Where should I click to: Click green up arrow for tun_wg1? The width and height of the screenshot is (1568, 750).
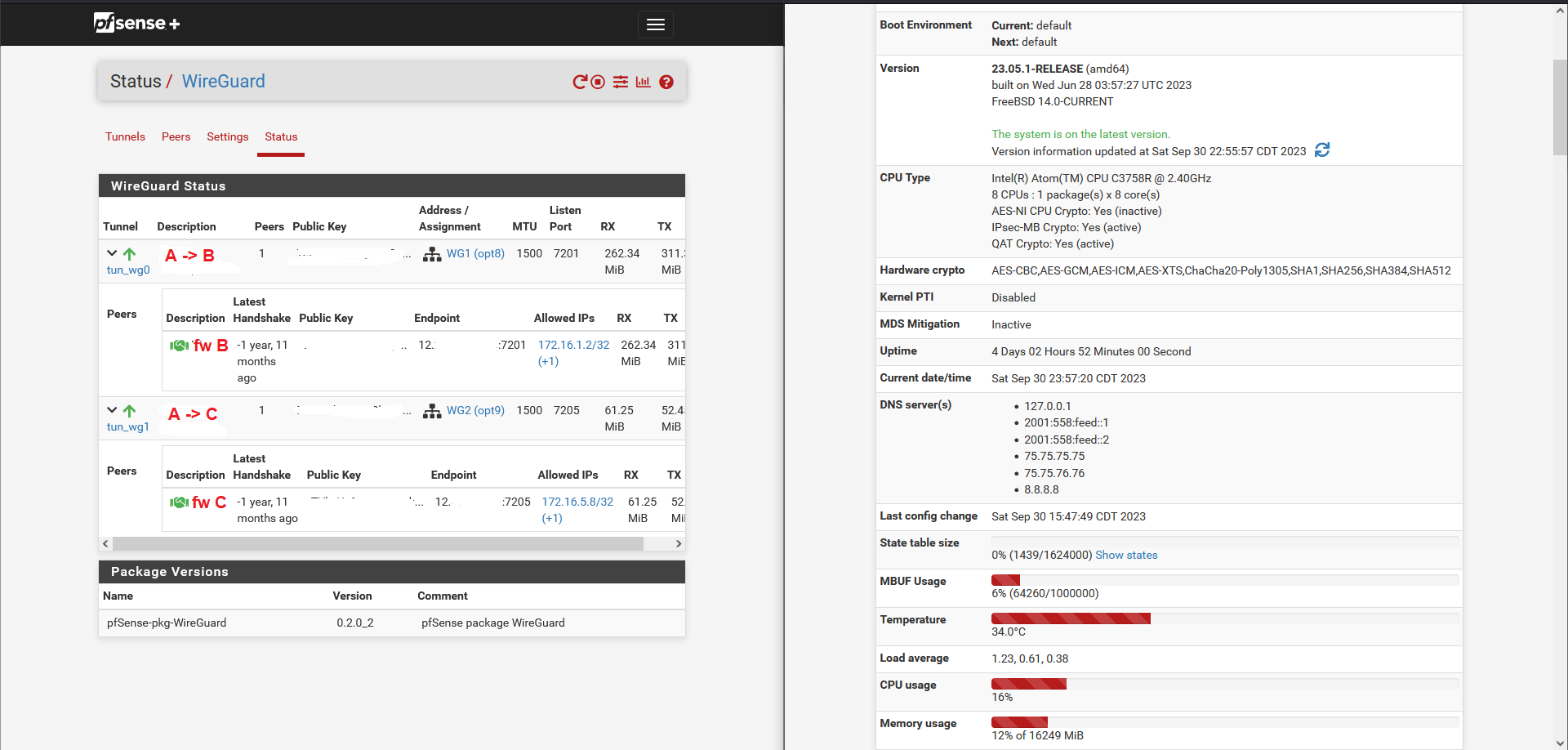click(x=129, y=411)
